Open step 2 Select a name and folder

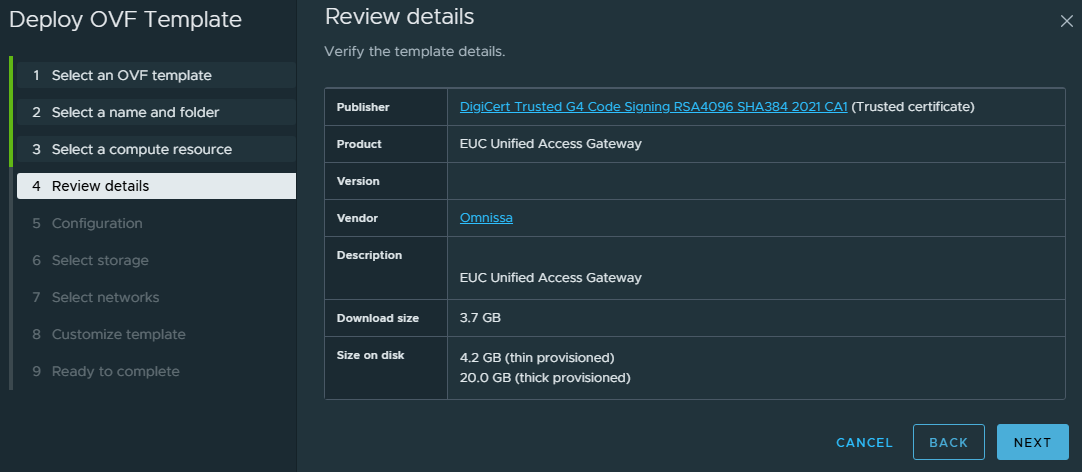pos(136,112)
